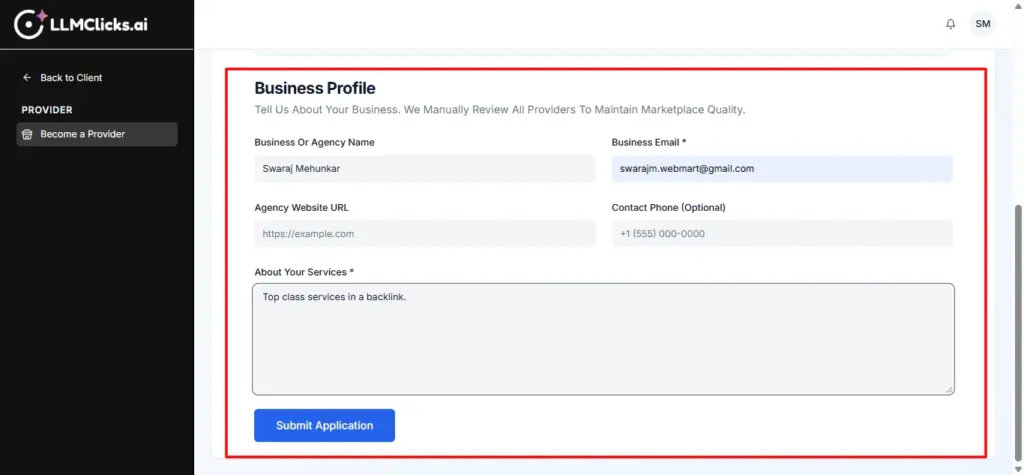The width and height of the screenshot is (1024, 475).
Task: Click the Contact Phone (Optional) label
Action: [x=668, y=208]
